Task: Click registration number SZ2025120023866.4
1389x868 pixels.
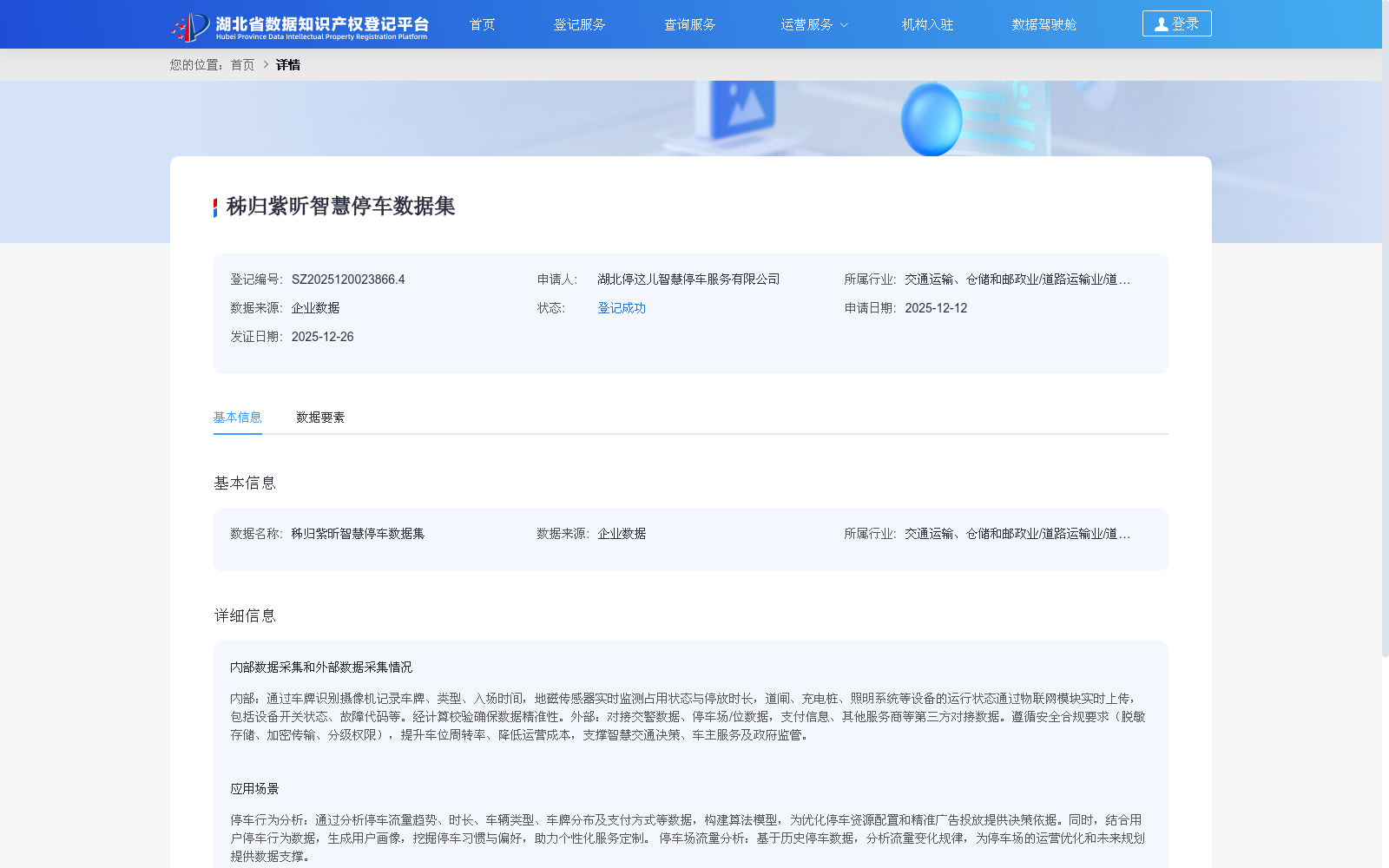Action: click(x=348, y=279)
